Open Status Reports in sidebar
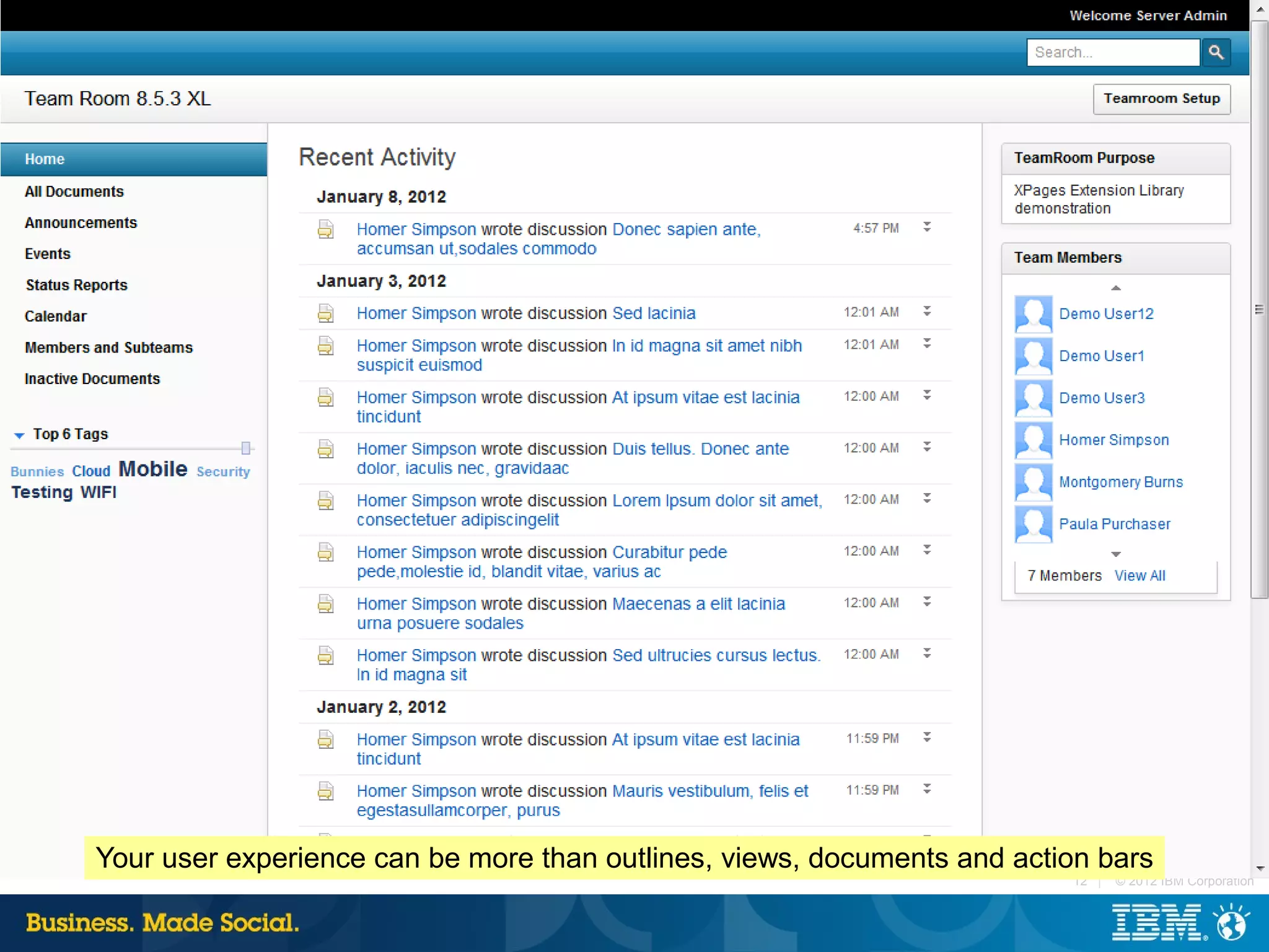The width and height of the screenshot is (1269, 952). pyautogui.click(x=76, y=286)
